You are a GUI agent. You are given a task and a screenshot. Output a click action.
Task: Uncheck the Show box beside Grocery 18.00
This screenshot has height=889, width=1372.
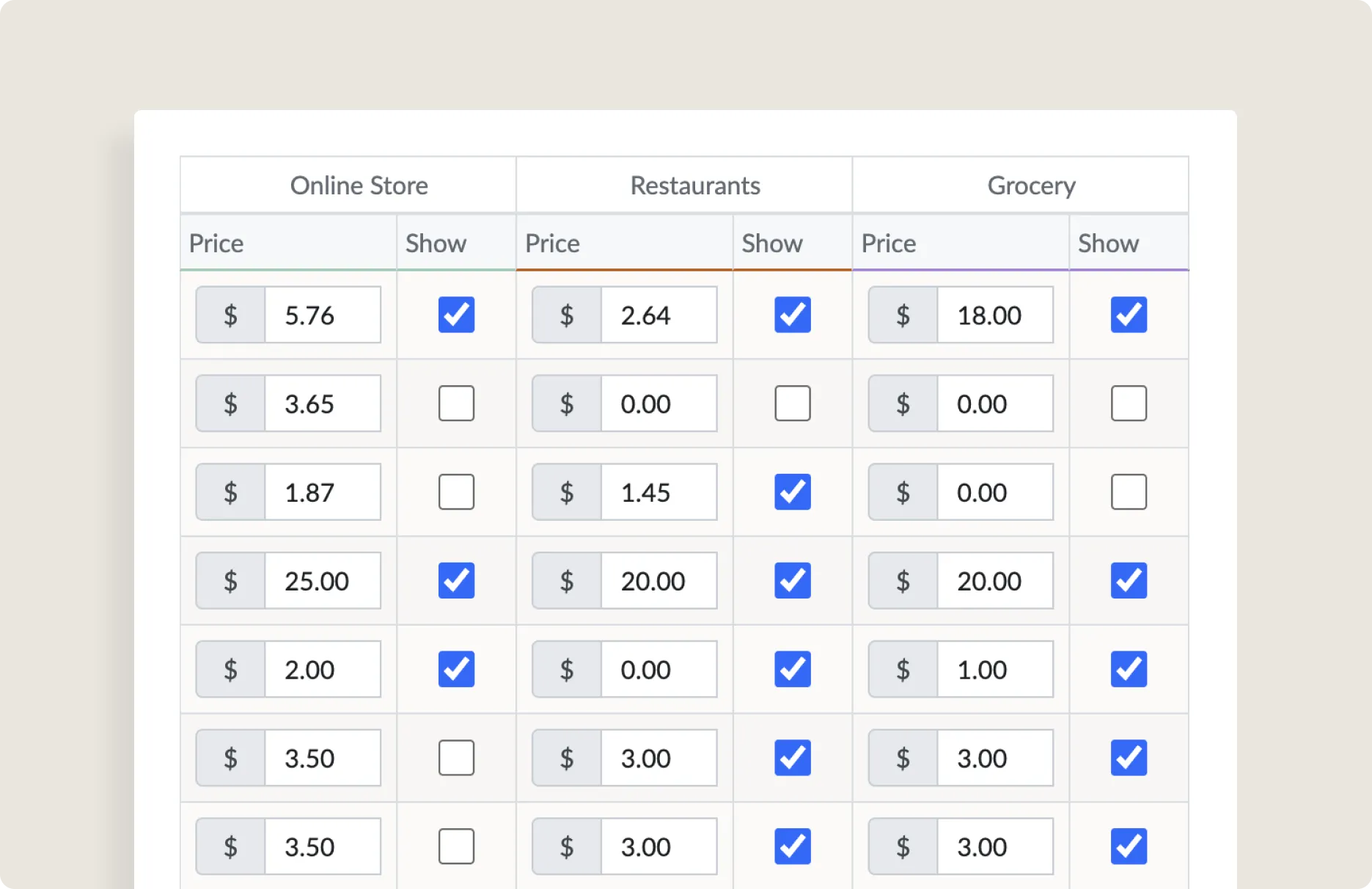point(1128,315)
